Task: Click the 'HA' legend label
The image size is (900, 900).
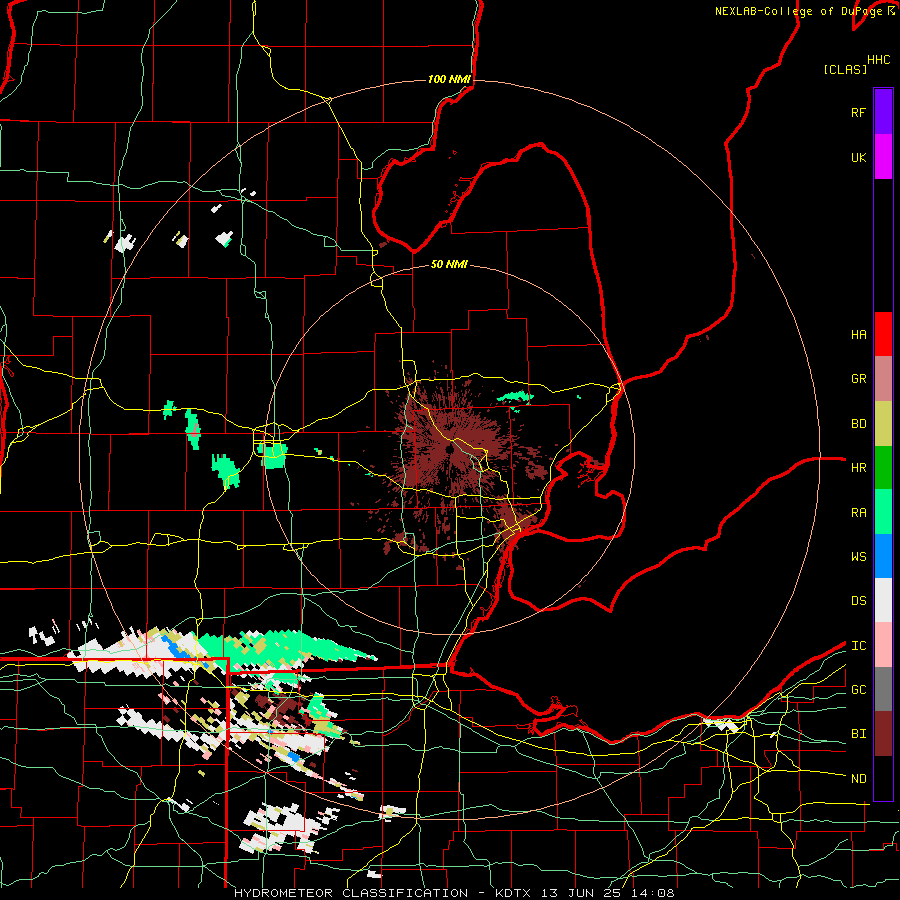Action: [x=858, y=335]
